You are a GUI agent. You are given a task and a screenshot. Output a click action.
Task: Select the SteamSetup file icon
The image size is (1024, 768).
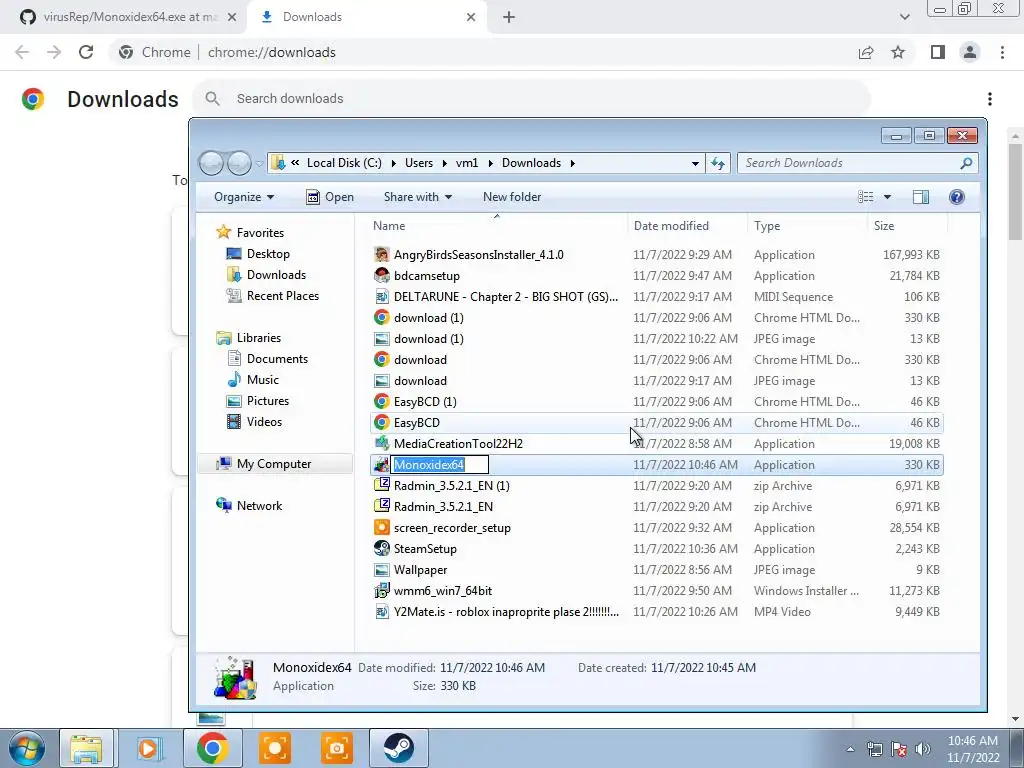381,549
